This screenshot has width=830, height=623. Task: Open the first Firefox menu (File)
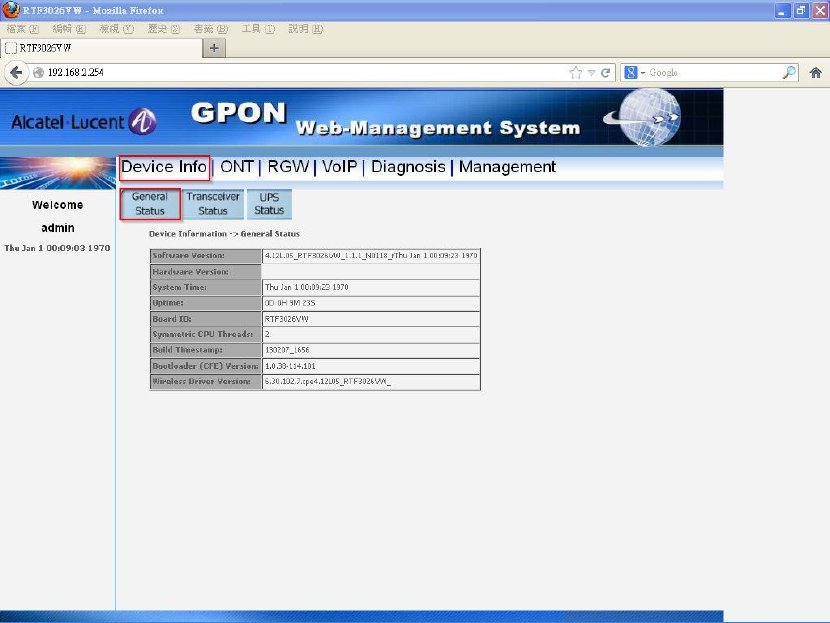tap(23, 29)
